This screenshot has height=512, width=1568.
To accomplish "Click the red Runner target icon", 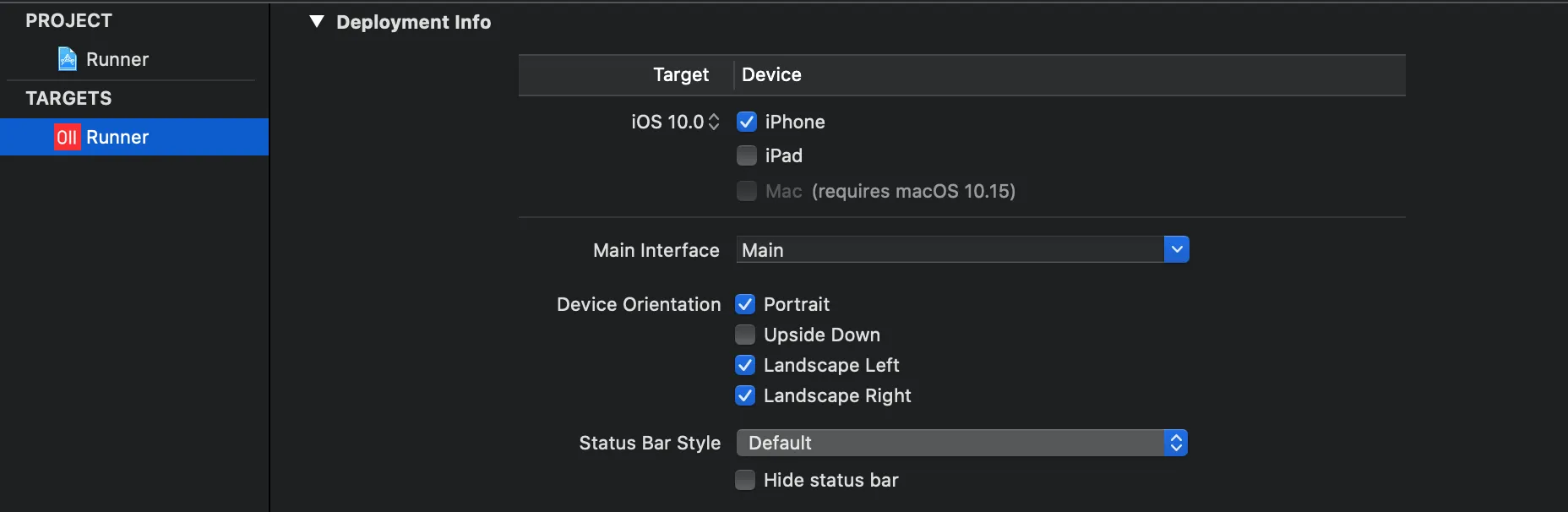I will [x=67, y=137].
